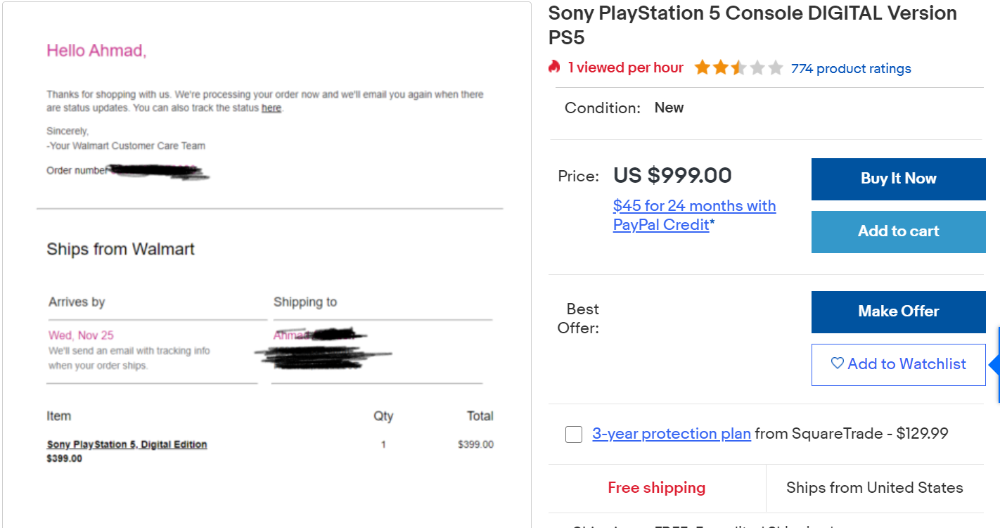Click the red flame viewed-per-hour icon

[554, 67]
